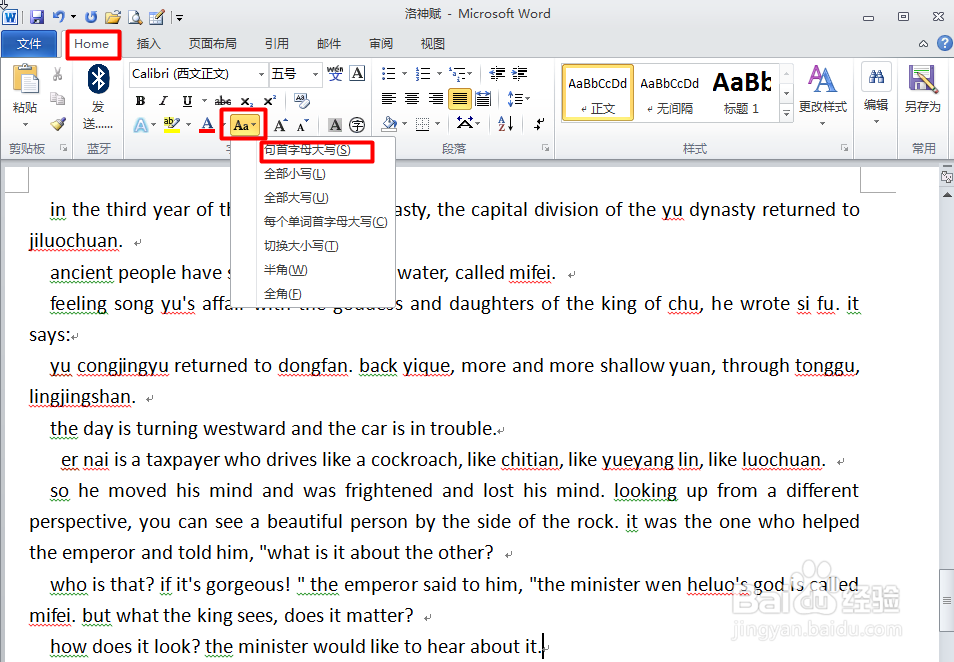The height and width of the screenshot is (662, 954).
Task: Click the enclosed character icon
Action: pos(357,125)
